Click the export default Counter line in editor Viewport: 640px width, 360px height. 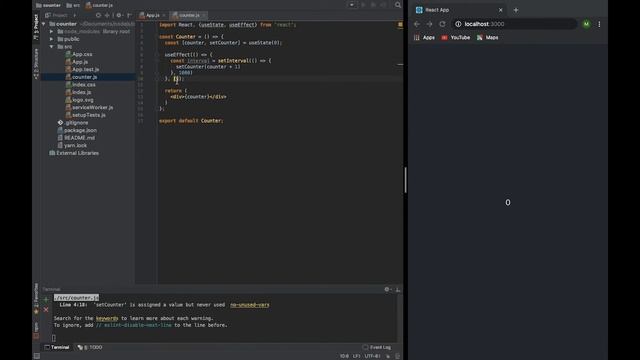click(x=191, y=121)
